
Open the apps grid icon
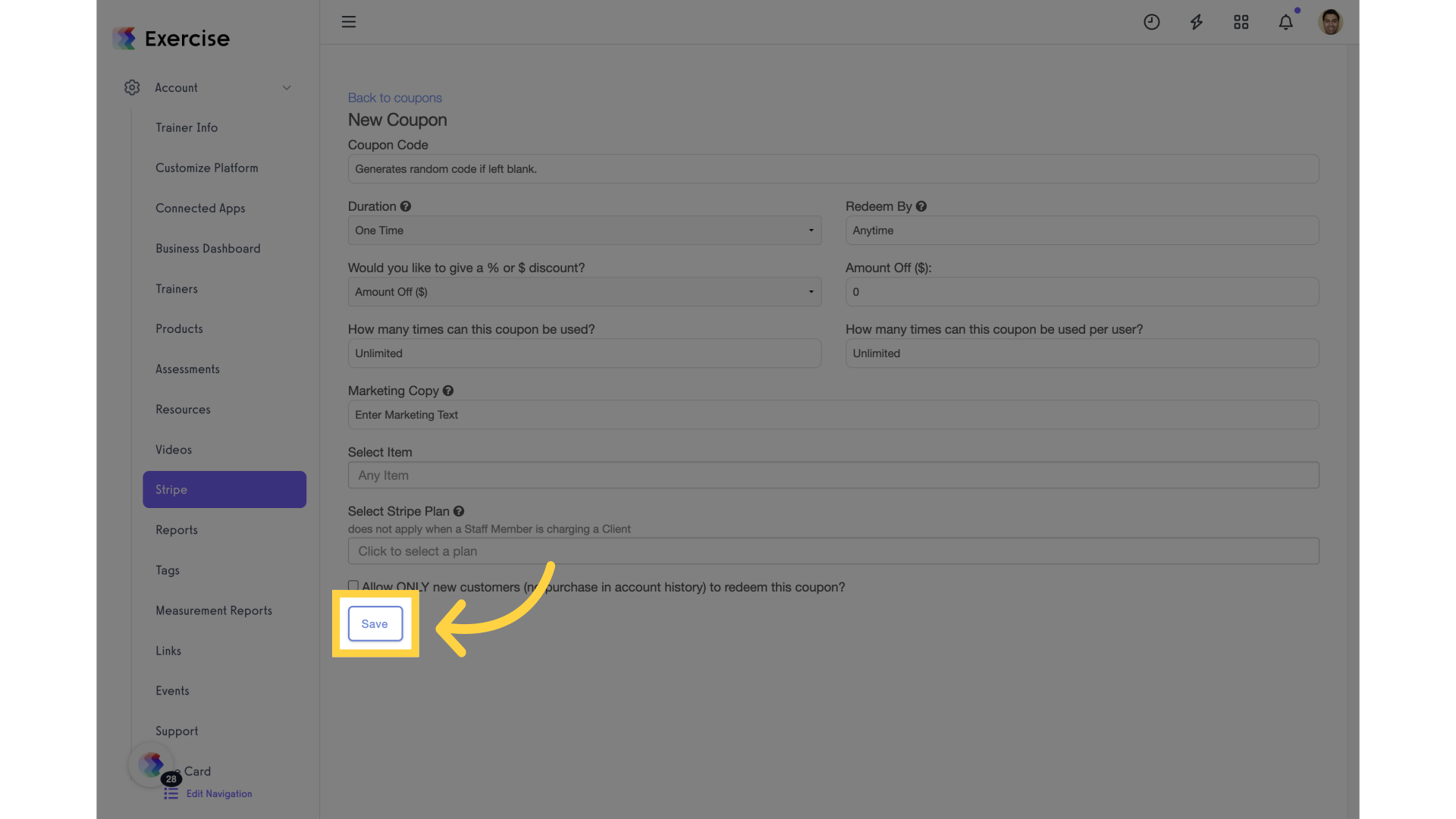click(1241, 22)
